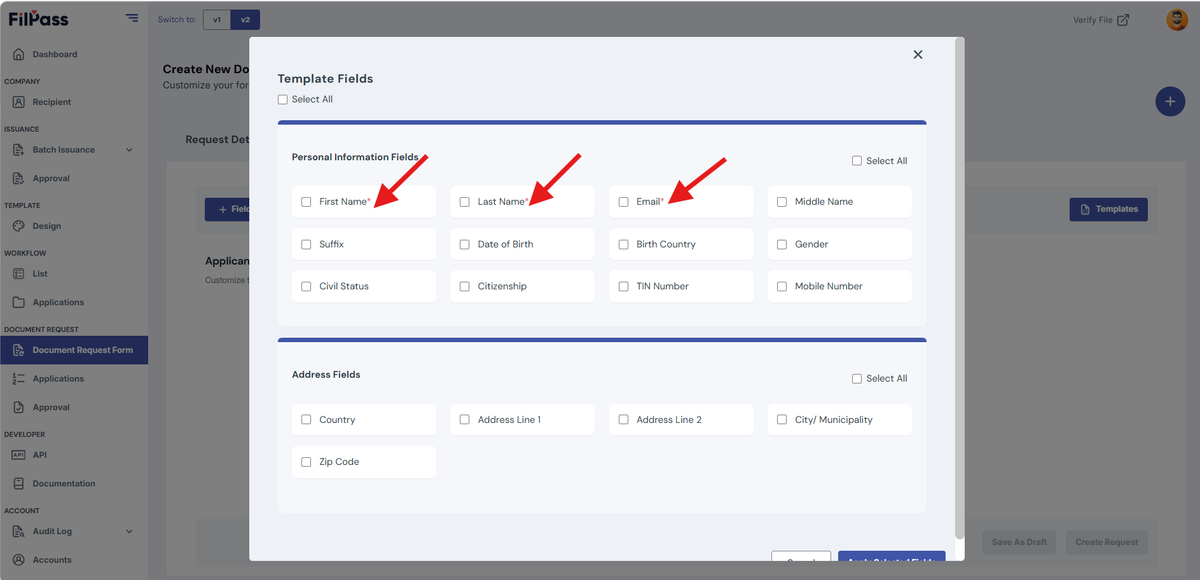Switch to version v1

(x=216, y=19)
